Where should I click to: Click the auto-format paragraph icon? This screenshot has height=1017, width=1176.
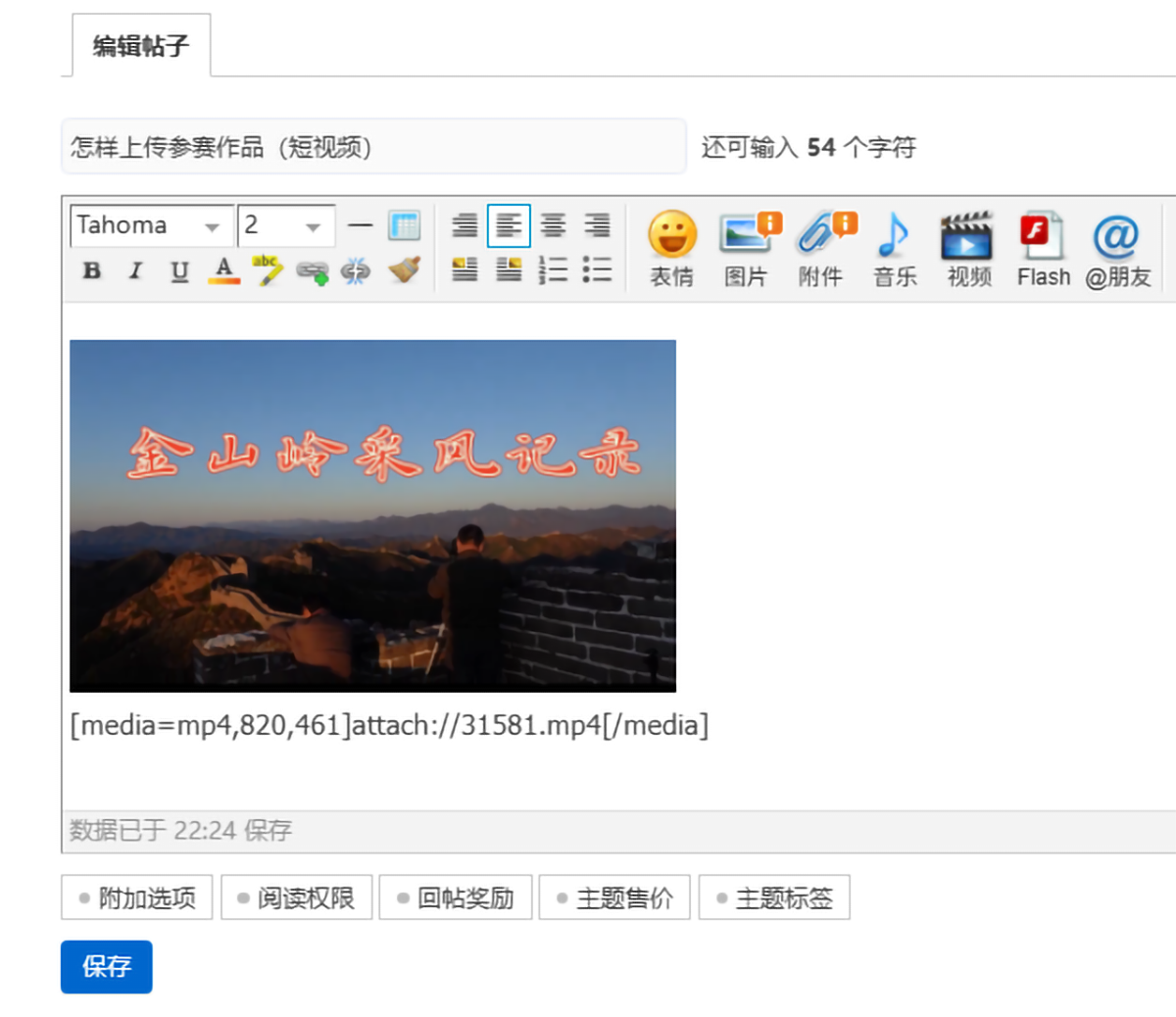pyautogui.click(x=465, y=225)
